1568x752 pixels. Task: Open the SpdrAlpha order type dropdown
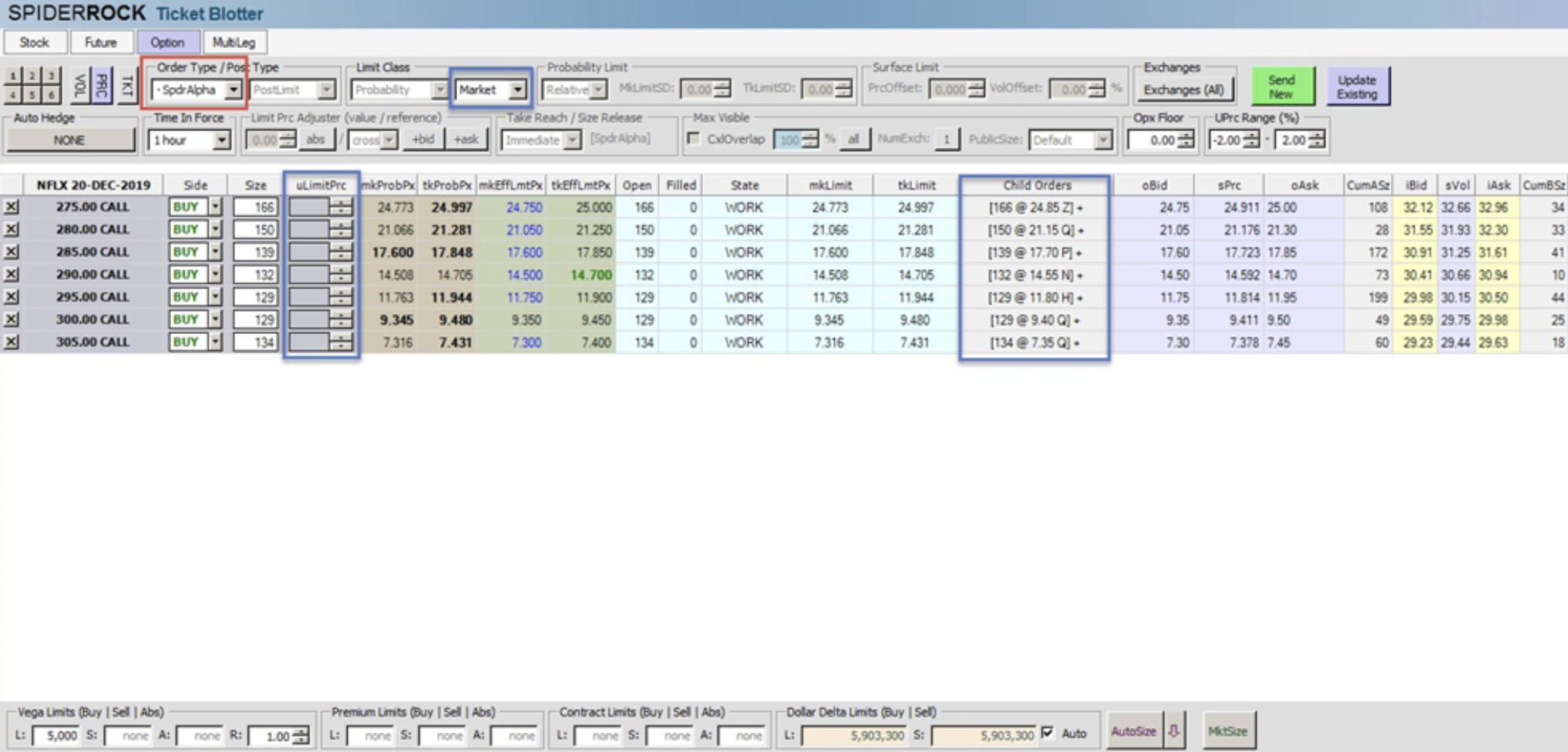click(233, 90)
